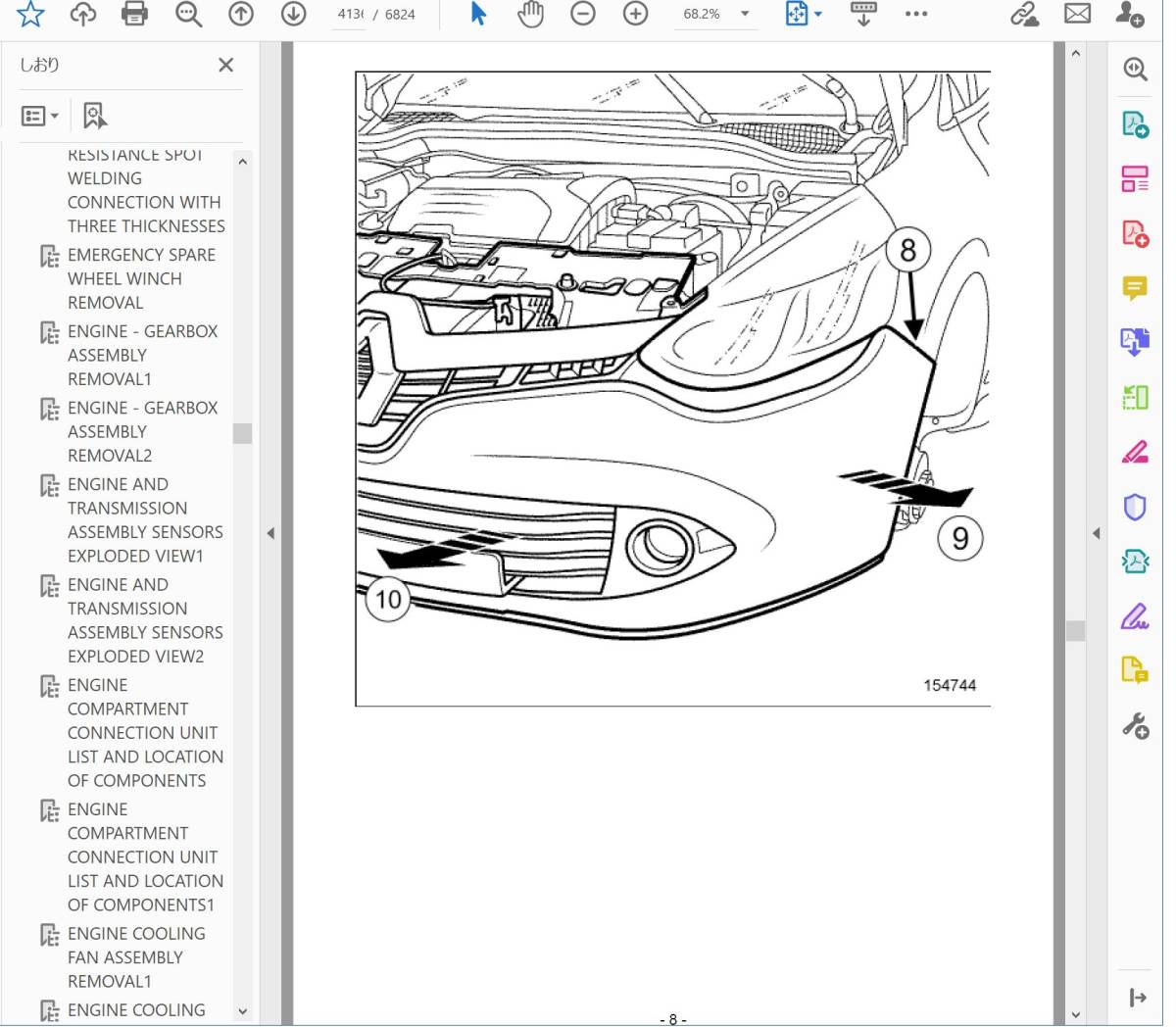This screenshot has height=1027, width=1176.
Task: Click the bookmarks panel scroll up arrow
Action: point(242,162)
